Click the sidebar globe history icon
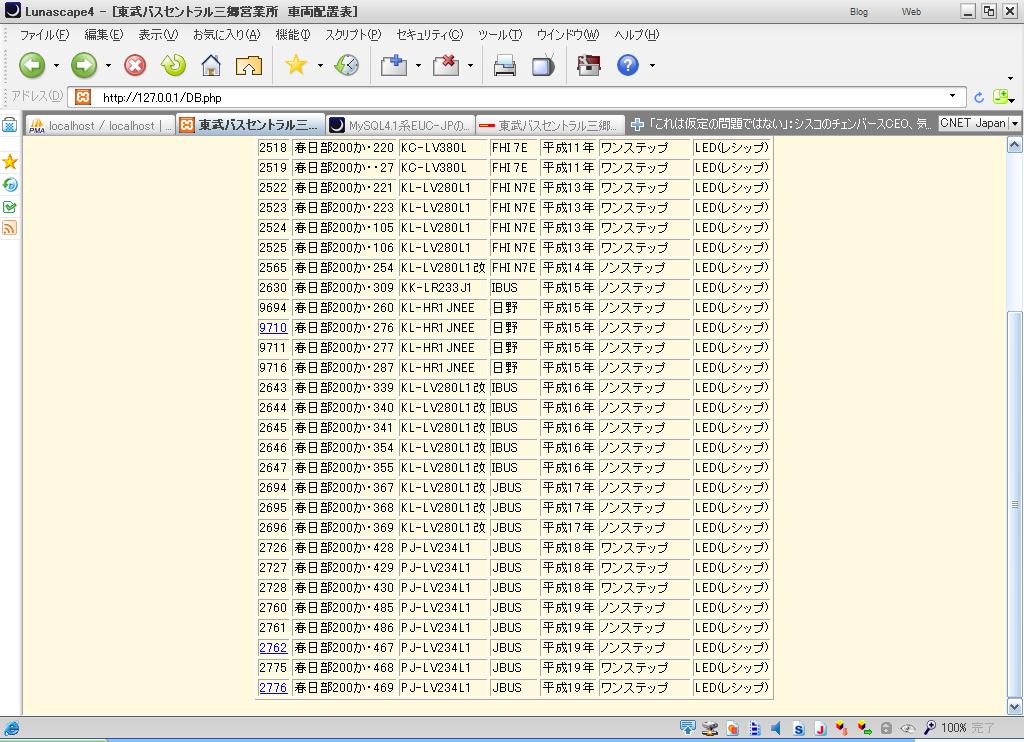1024x742 pixels. pos(10,185)
